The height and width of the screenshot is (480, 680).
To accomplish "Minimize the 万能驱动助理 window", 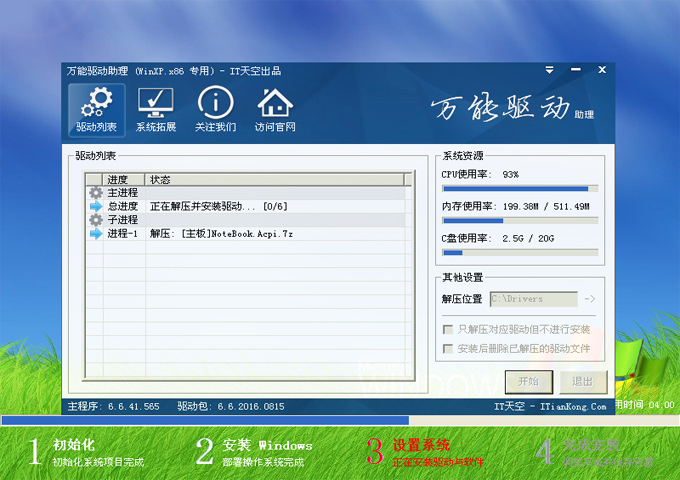I will (576, 70).
